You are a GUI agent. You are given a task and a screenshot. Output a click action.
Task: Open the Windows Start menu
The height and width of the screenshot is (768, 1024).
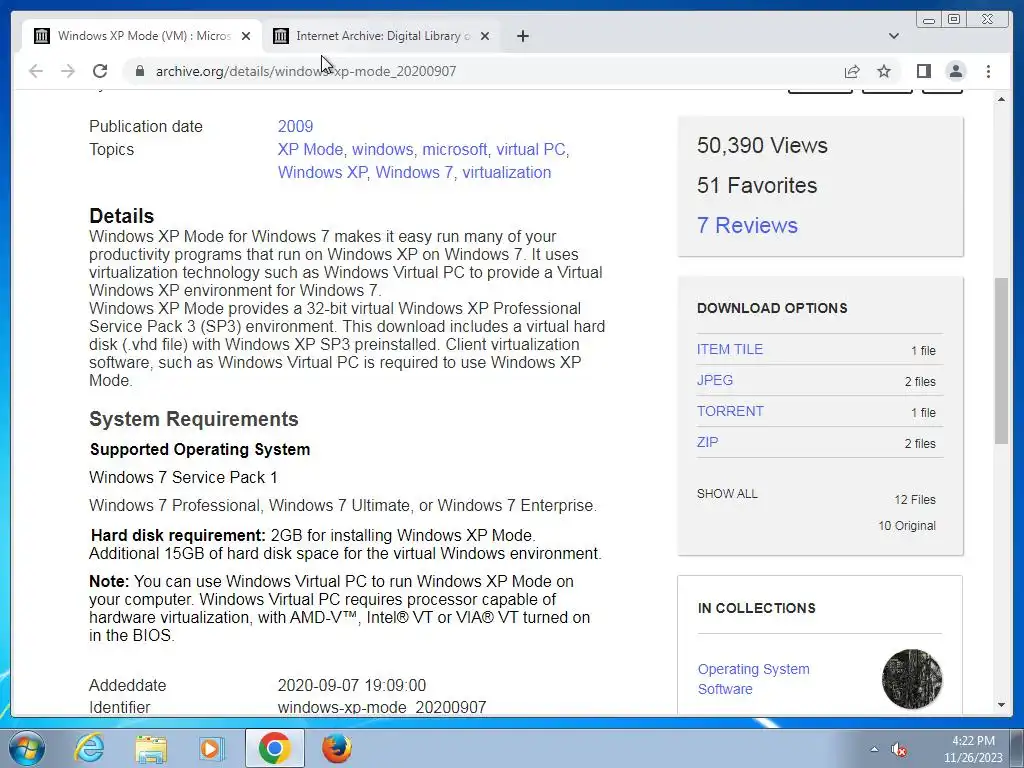pyautogui.click(x=27, y=748)
